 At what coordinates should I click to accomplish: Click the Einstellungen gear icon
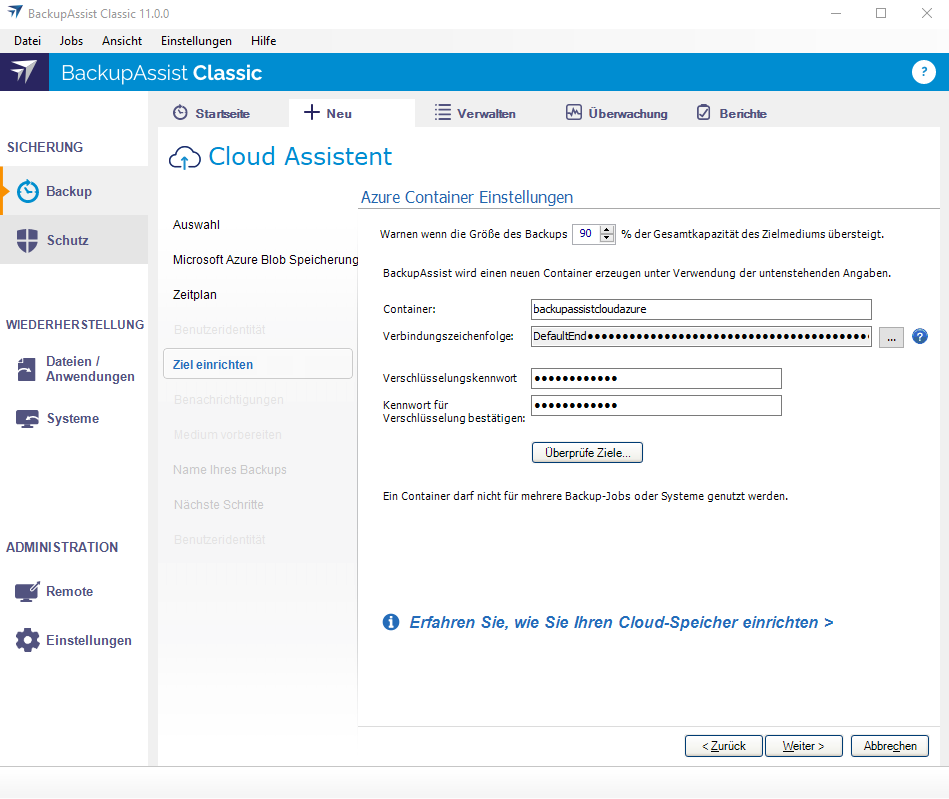tap(27, 640)
